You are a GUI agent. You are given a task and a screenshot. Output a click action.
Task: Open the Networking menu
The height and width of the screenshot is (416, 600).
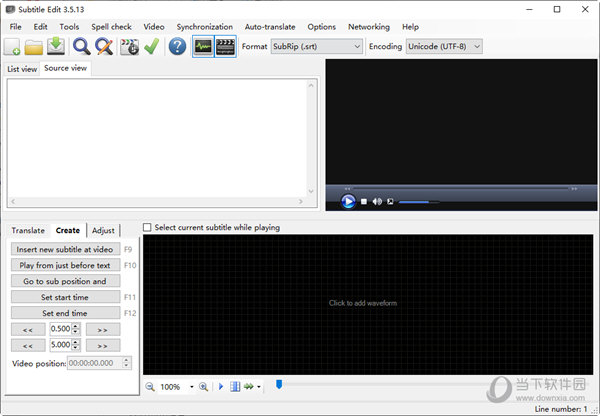click(x=369, y=27)
